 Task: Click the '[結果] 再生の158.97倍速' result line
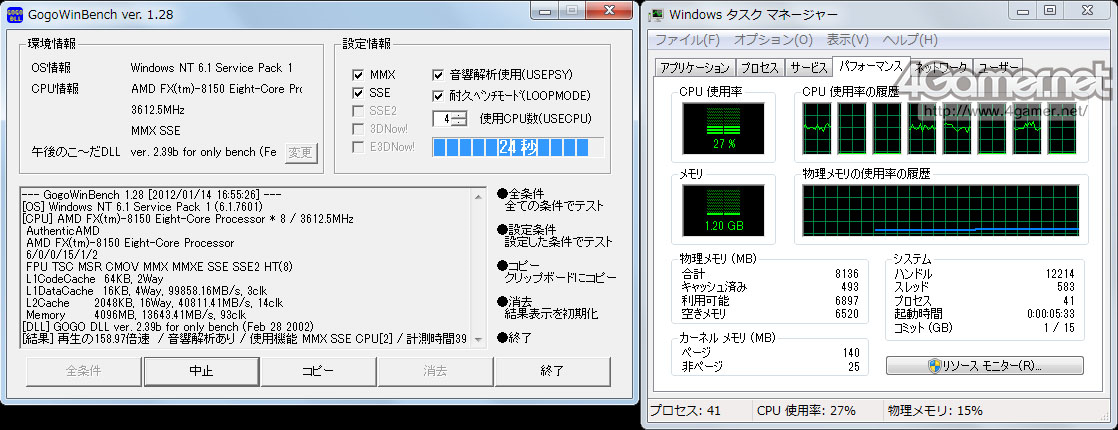click(245, 339)
